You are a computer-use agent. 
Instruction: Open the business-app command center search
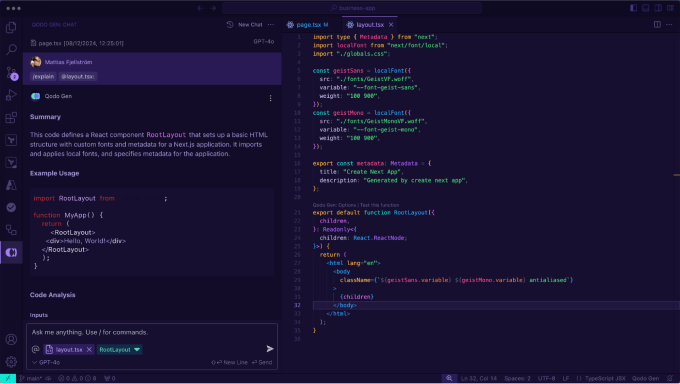coord(352,8)
